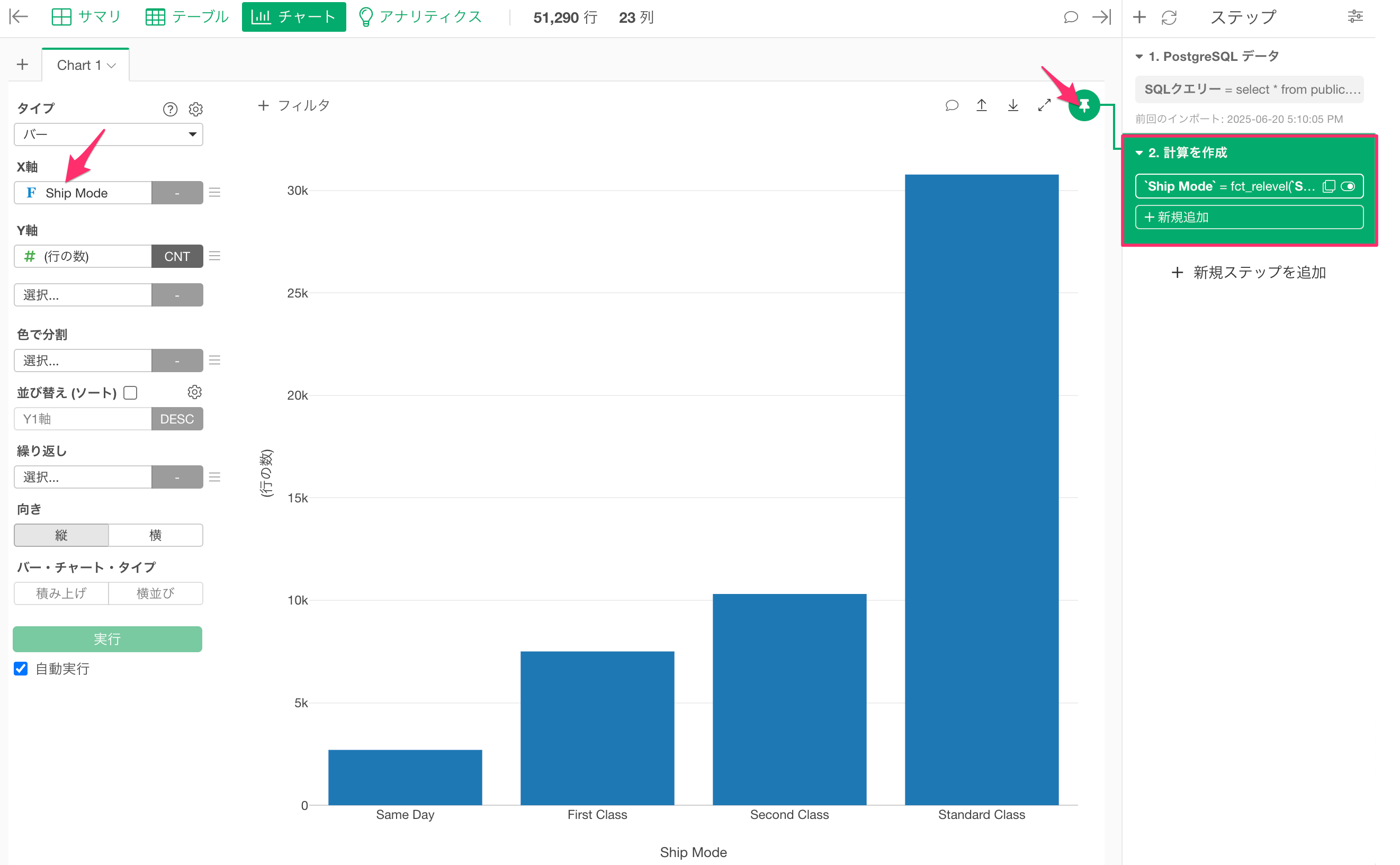The image size is (1400, 865).
Task: Open the SQLクエリー step entry
Action: click(x=1249, y=89)
